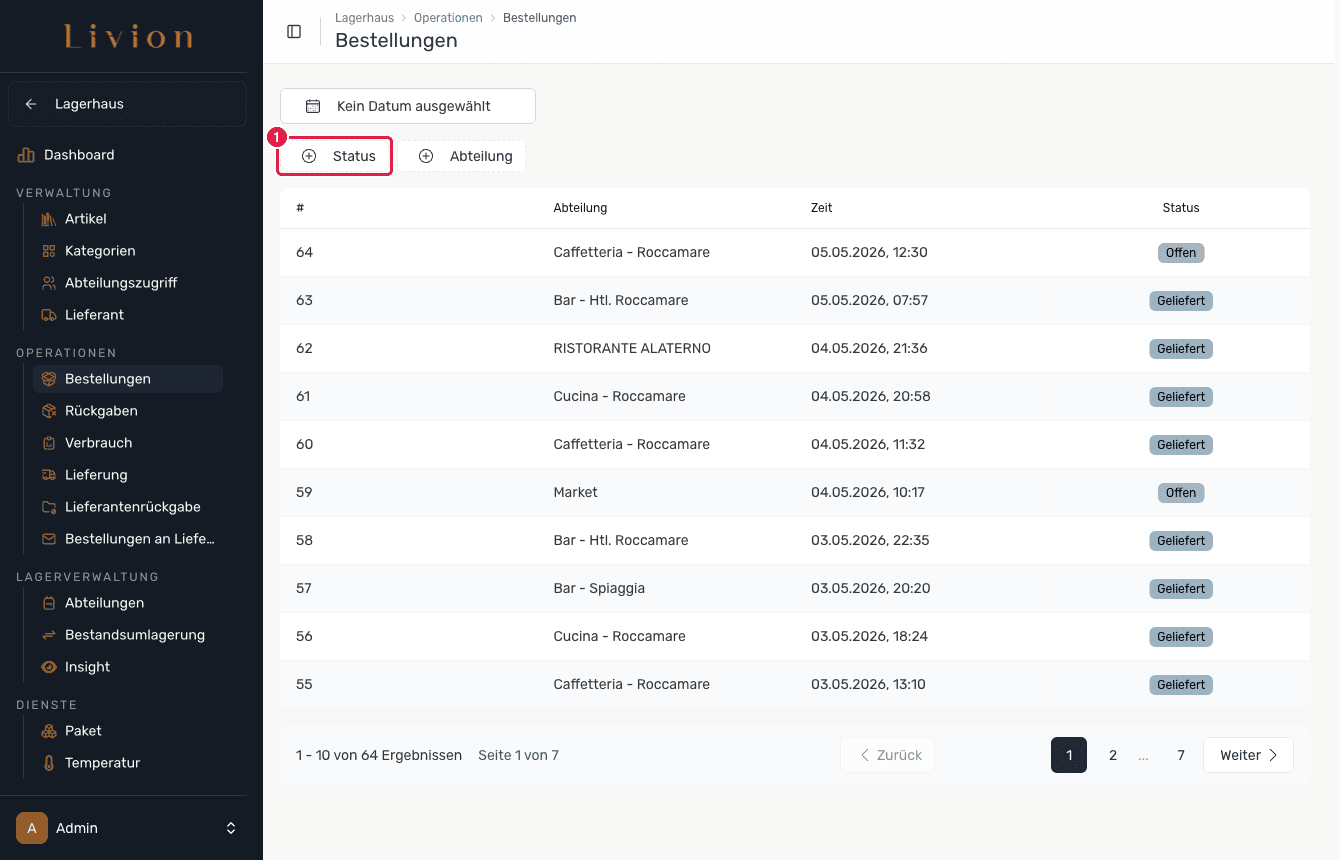This screenshot has width=1340, height=860.
Task: Click the Lagerhaus back button
Action: (127, 104)
